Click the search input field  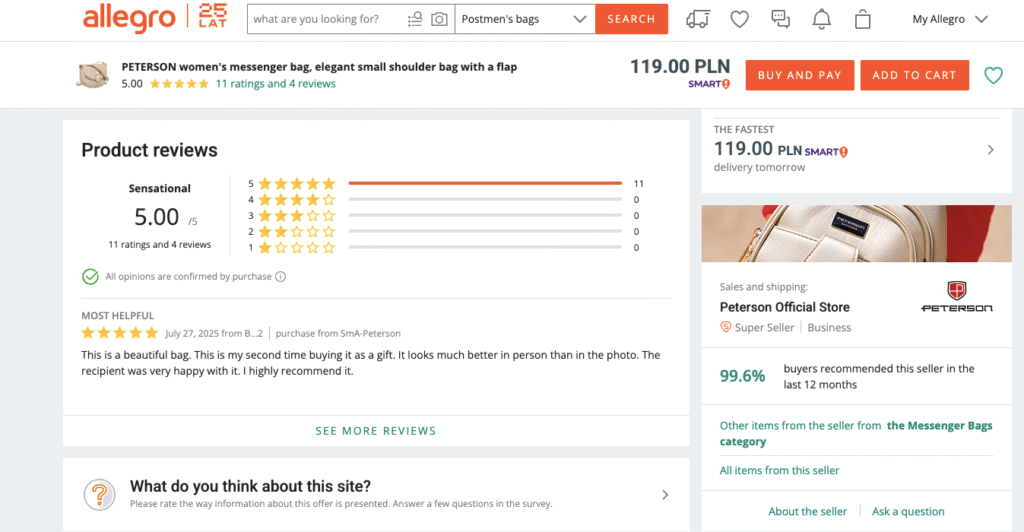327,19
